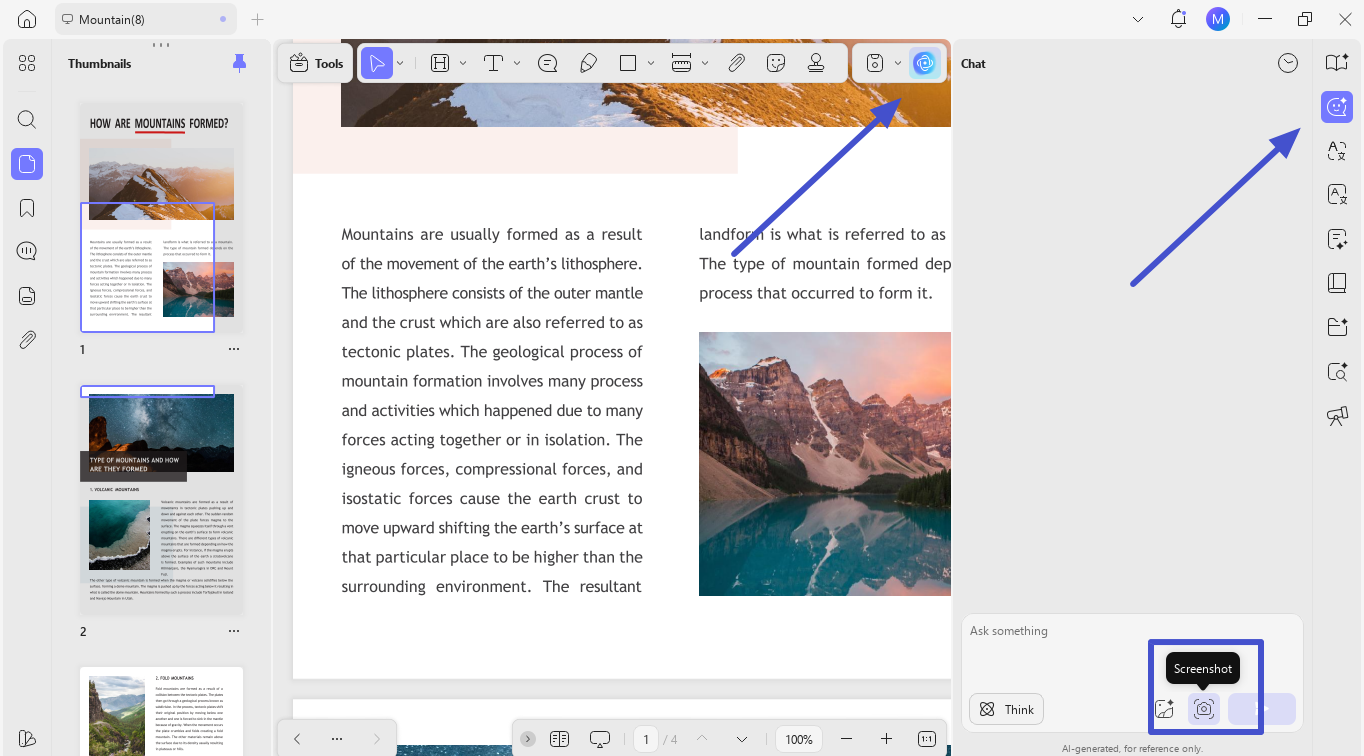This screenshot has width=1364, height=756.
Task: Open the chat history clock icon
Action: (1288, 63)
